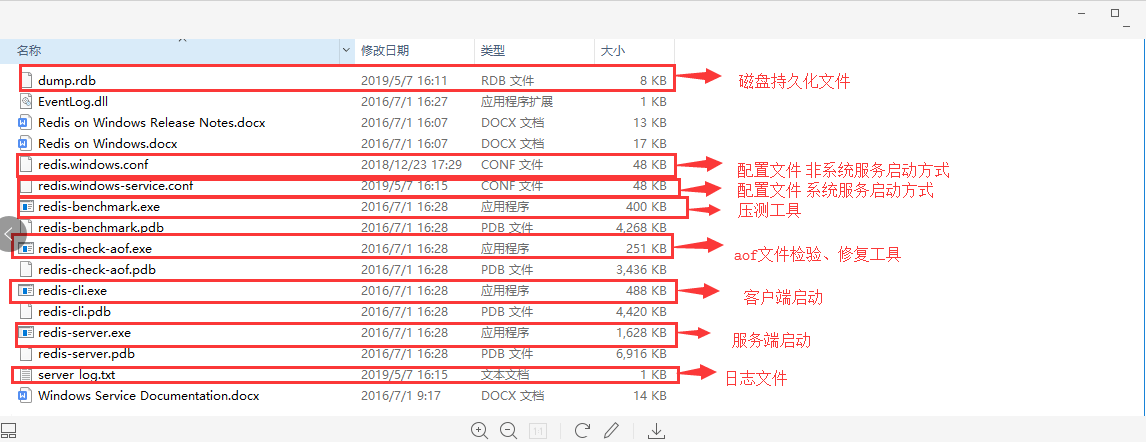1146x442 pixels.
Task: Go to the previous image with the left arrow
Action: pos(10,235)
